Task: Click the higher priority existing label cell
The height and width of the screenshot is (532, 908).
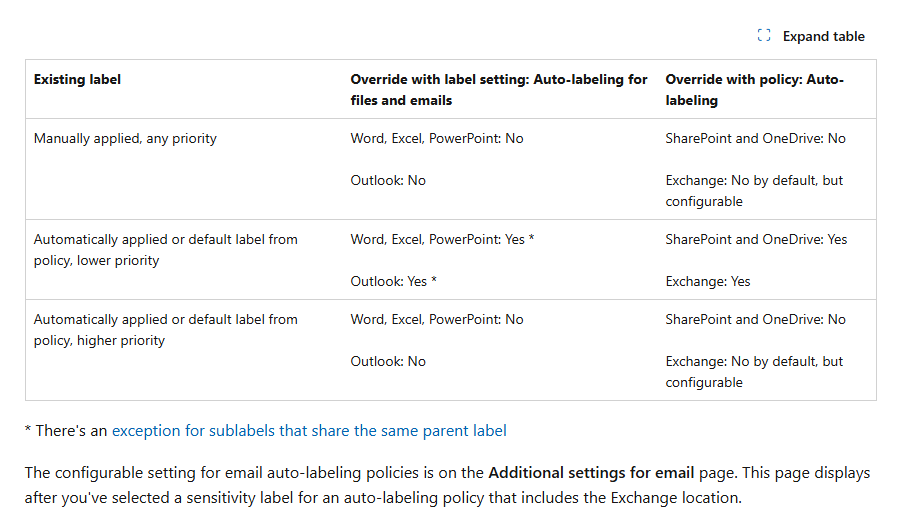Action: (166, 330)
